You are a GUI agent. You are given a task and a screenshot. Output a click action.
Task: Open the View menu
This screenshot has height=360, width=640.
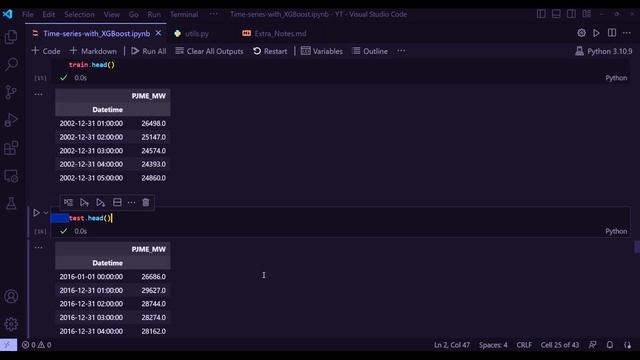(x=111, y=14)
